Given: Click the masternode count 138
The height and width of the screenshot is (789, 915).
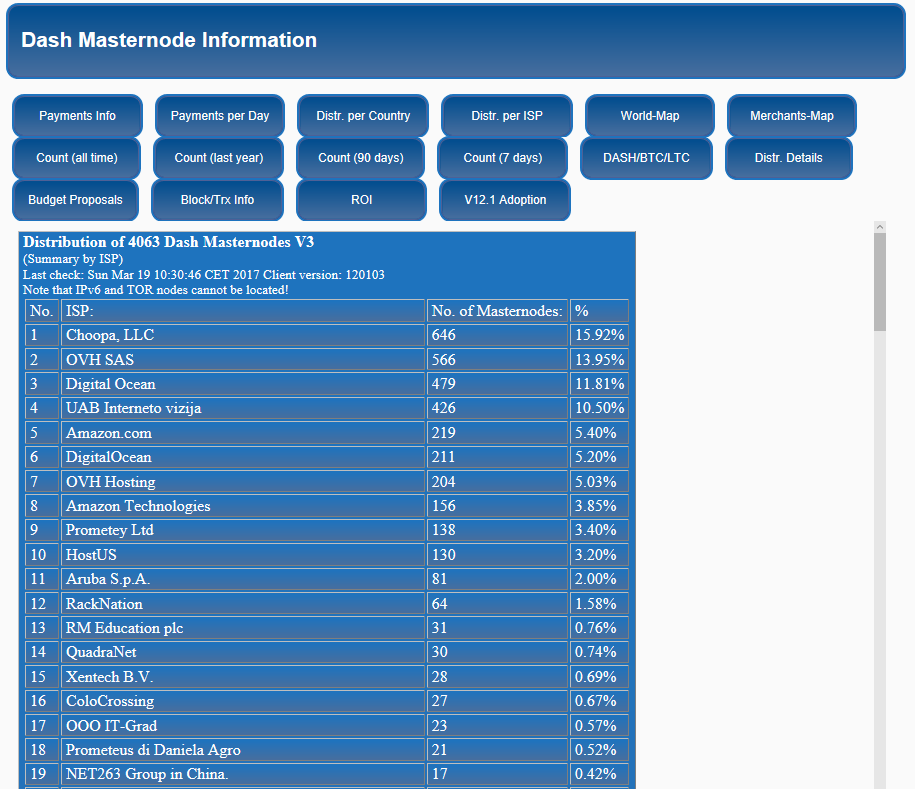Looking at the screenshot, I should point(497,530).
